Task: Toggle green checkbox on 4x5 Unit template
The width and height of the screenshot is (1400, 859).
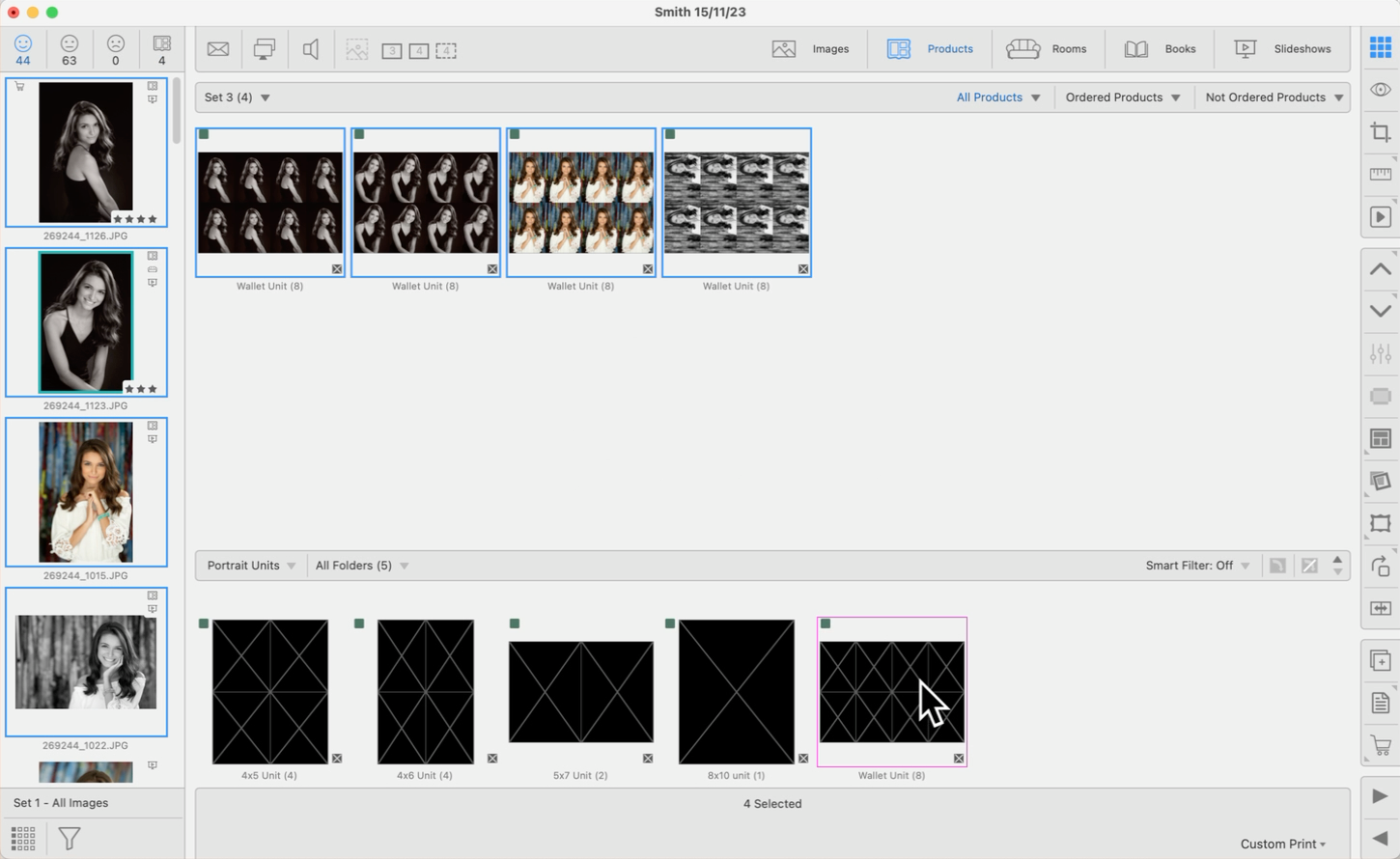Action: coord(204,623)
